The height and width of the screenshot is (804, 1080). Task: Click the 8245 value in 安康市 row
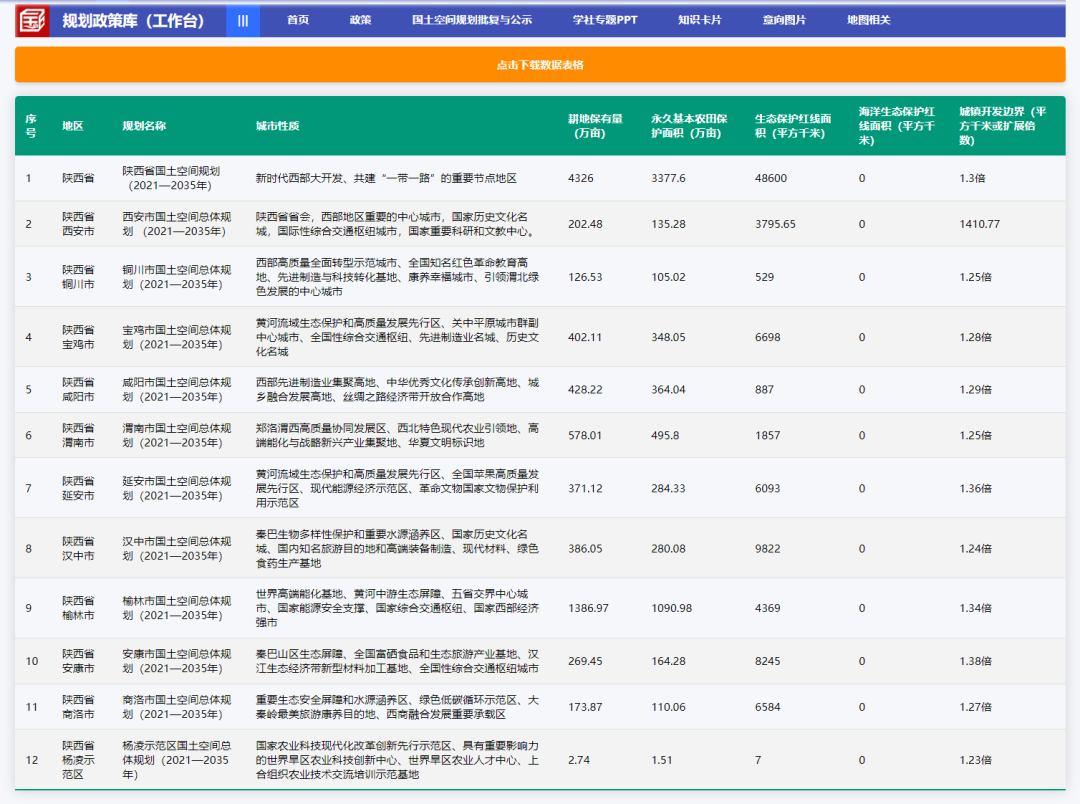pos(767,661)
